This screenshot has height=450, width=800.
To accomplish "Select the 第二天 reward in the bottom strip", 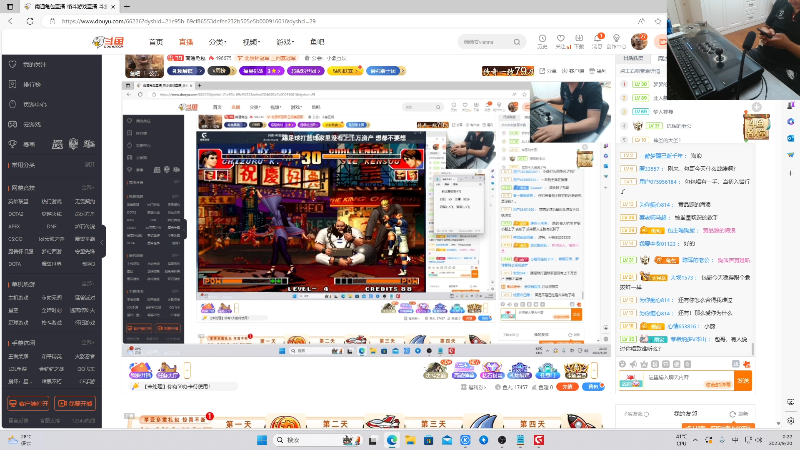I will tap(335, 423).
